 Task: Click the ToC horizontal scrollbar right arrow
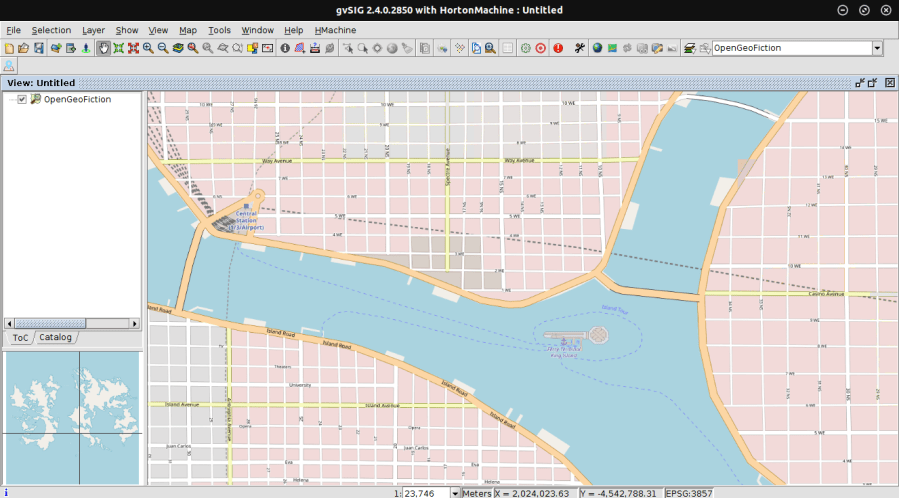133,324
